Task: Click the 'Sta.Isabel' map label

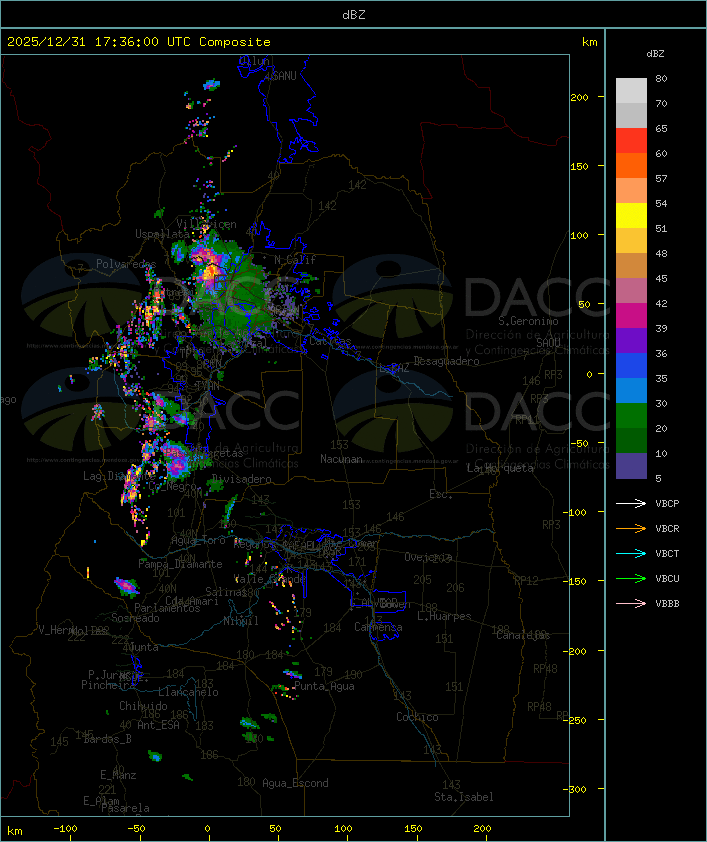Action: click(x=463, y=797)
